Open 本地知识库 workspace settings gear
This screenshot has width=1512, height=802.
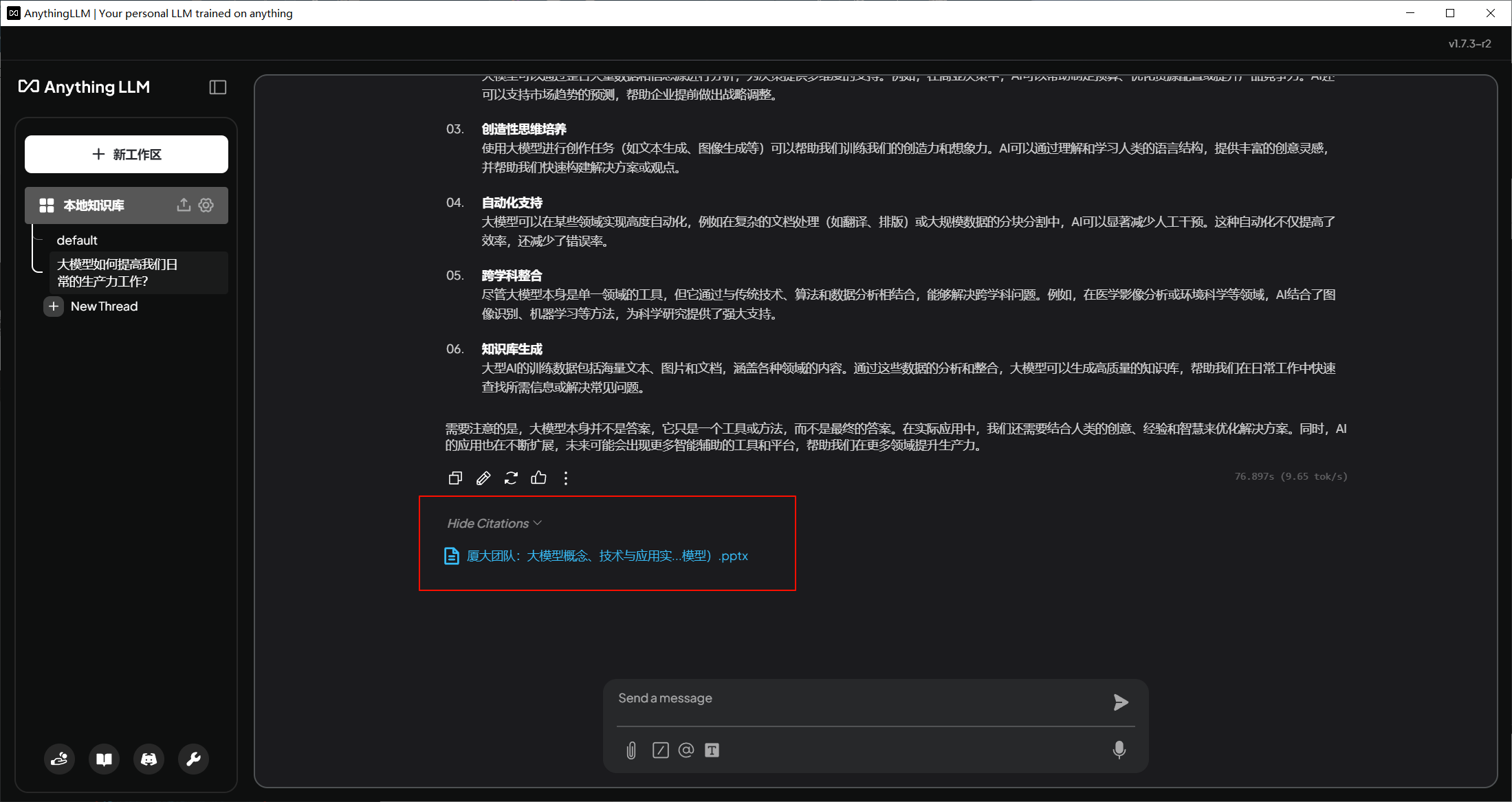(206, 205)
